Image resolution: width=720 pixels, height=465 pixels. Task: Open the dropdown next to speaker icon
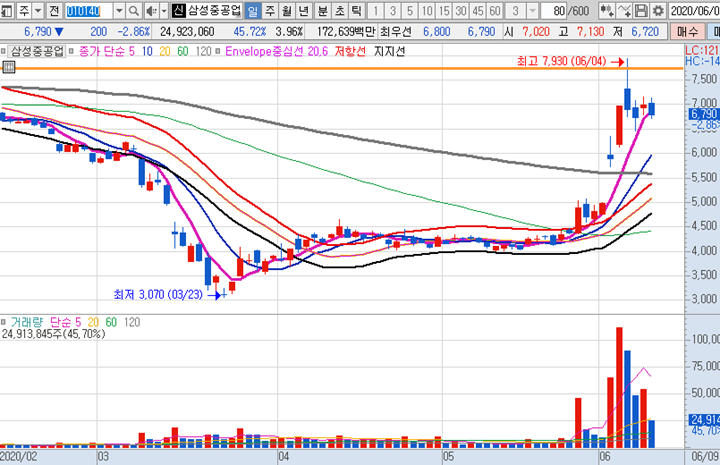pos(164,11)
